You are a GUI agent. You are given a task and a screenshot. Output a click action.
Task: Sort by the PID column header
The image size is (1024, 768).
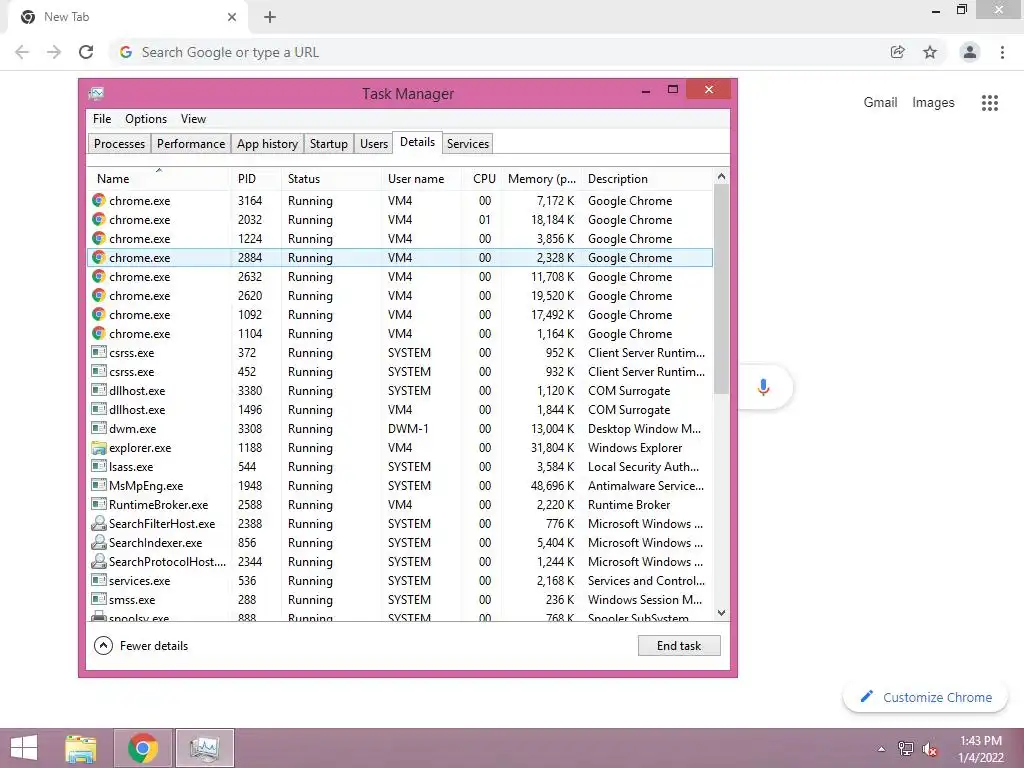point(255,178)
